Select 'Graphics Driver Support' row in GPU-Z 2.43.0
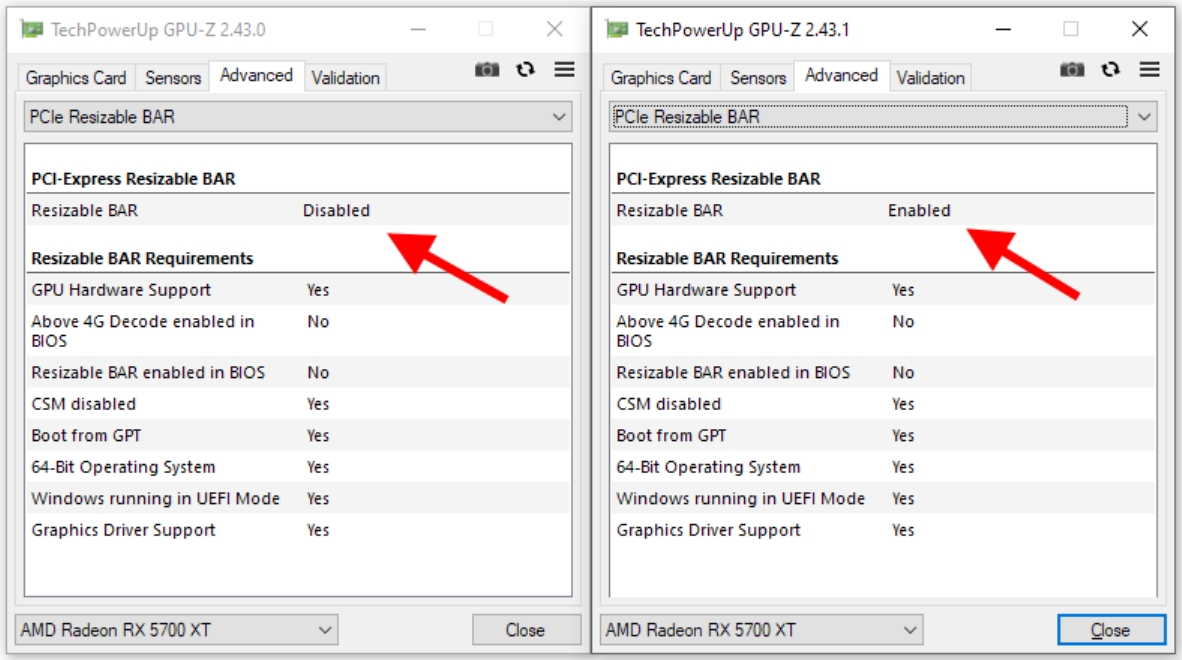The height and width of the screenshot is (660, 1182). [x=298, y=530]
